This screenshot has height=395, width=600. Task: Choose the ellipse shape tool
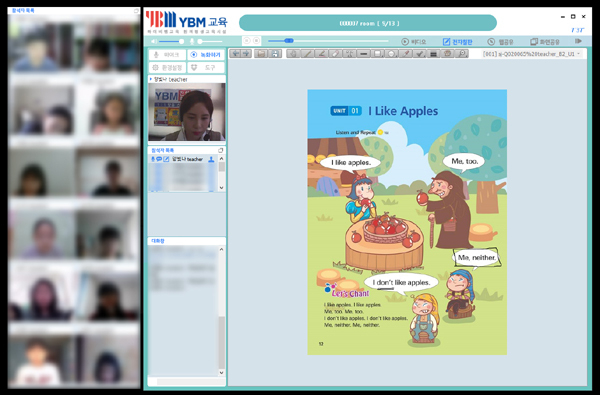click(x=391, y=54)
